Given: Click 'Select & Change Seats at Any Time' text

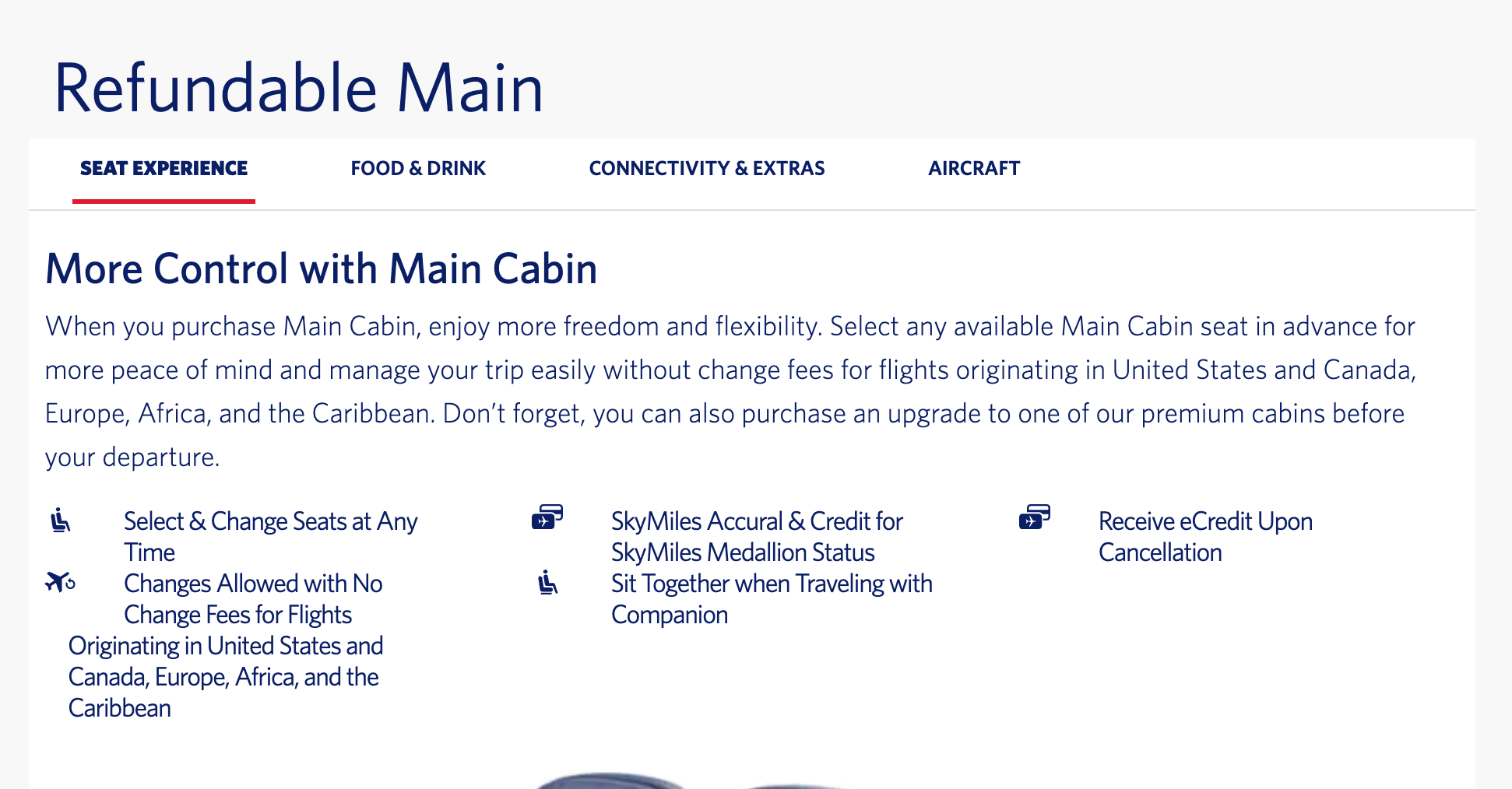Looking at the screenshot, I should click(x=270, y=536).
